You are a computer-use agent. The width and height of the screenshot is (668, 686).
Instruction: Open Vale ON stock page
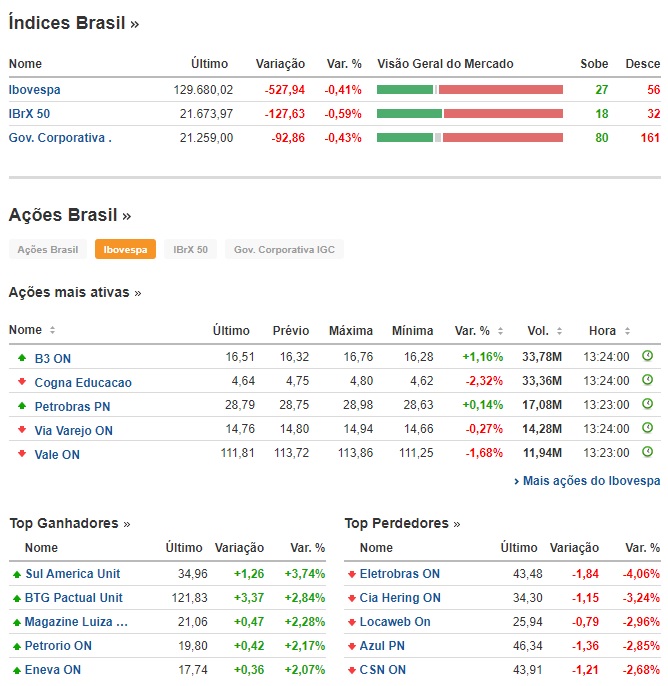tap(57, 455)
